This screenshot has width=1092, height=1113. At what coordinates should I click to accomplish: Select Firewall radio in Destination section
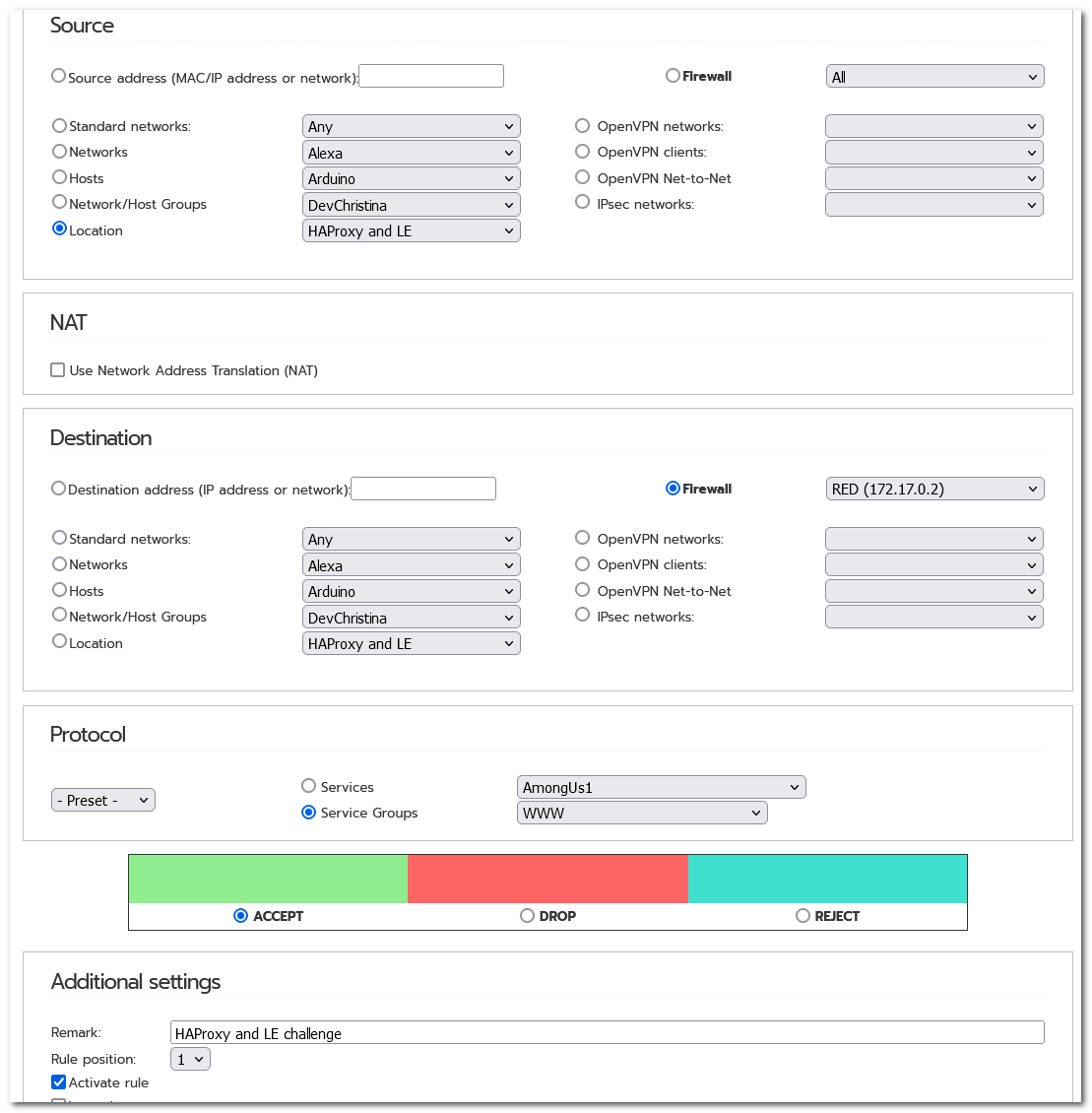[673, 490]
